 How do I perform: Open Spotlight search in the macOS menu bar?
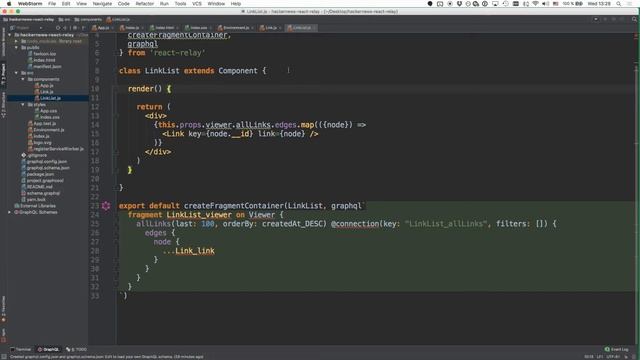618,4
